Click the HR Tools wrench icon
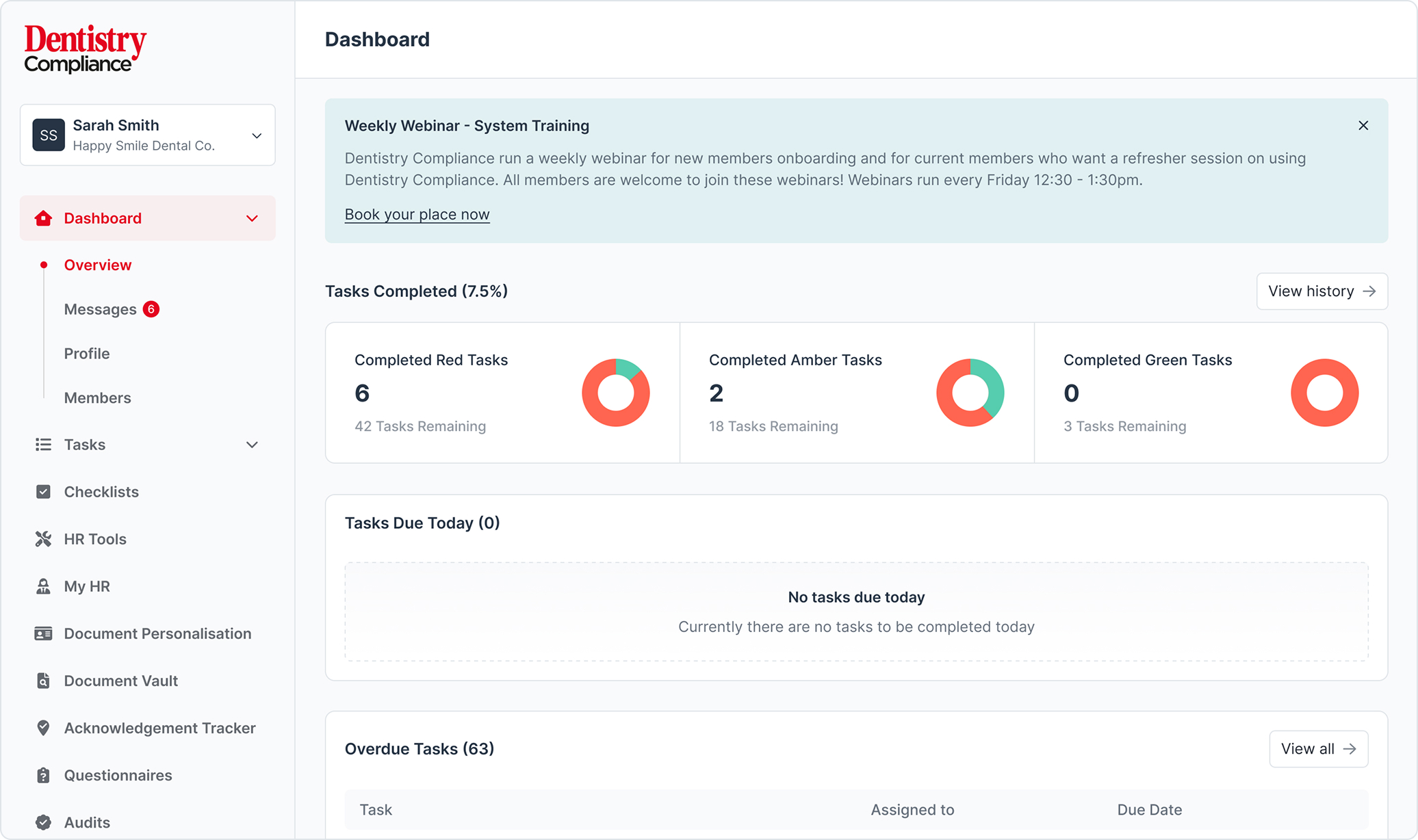Image resolution: width=1418 pixels, height=840 pixels. point(43,539)
